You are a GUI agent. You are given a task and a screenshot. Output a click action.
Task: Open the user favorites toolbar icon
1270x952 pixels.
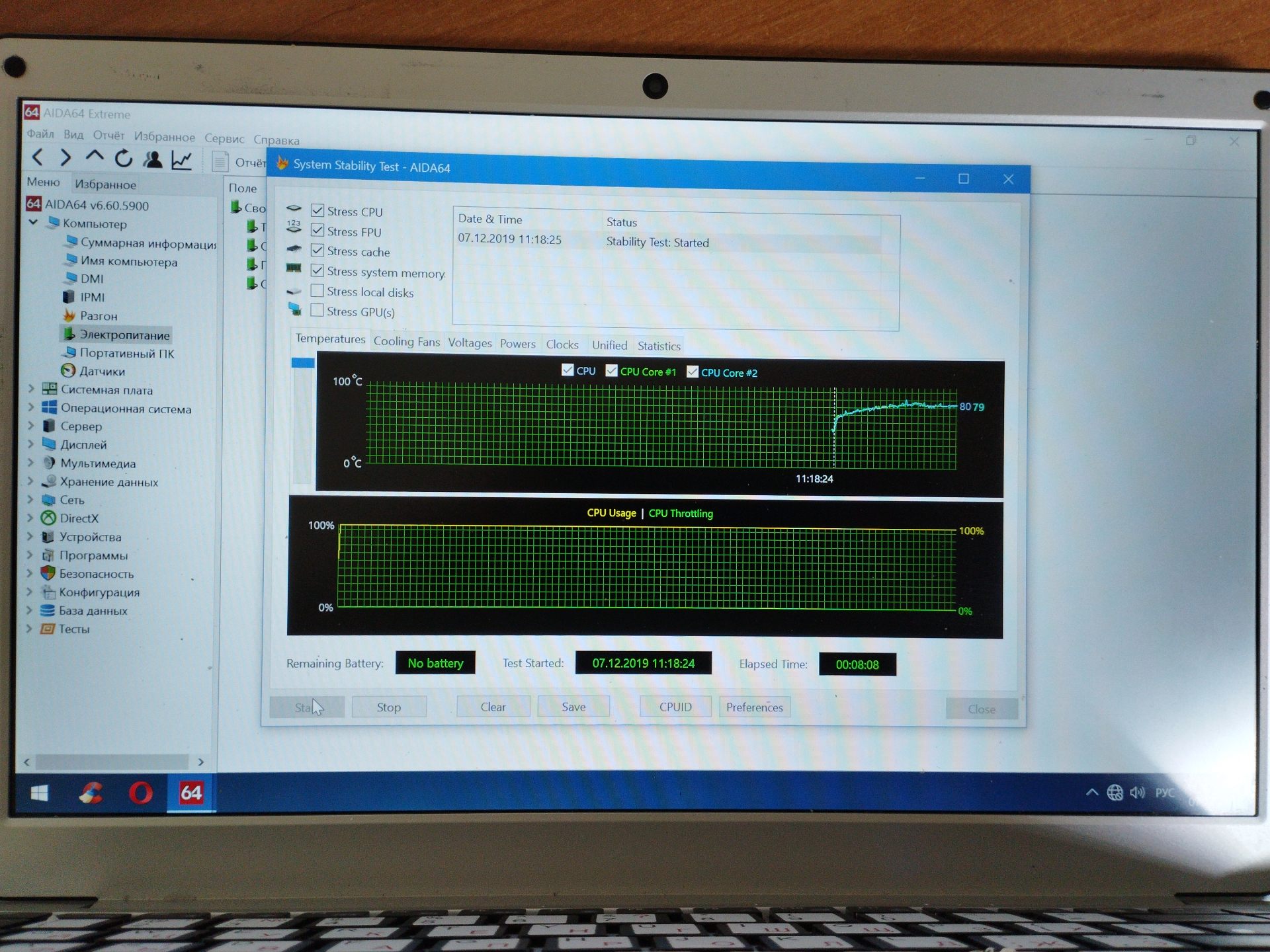coord(153,159)
